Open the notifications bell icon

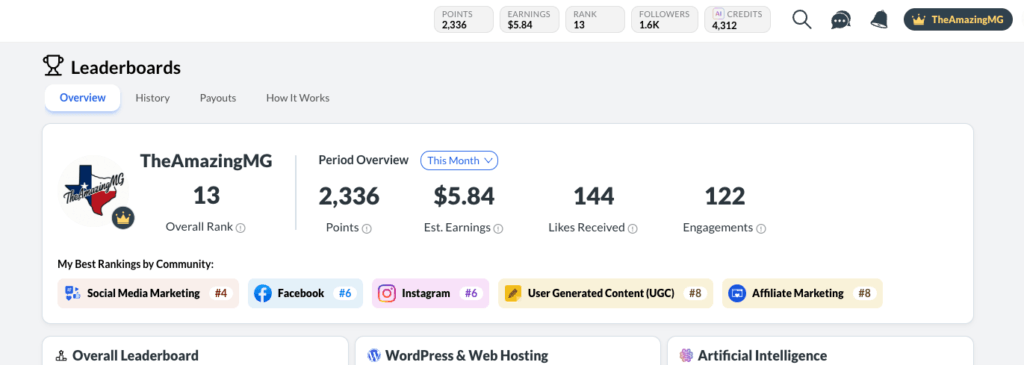(x=879, y=20)
